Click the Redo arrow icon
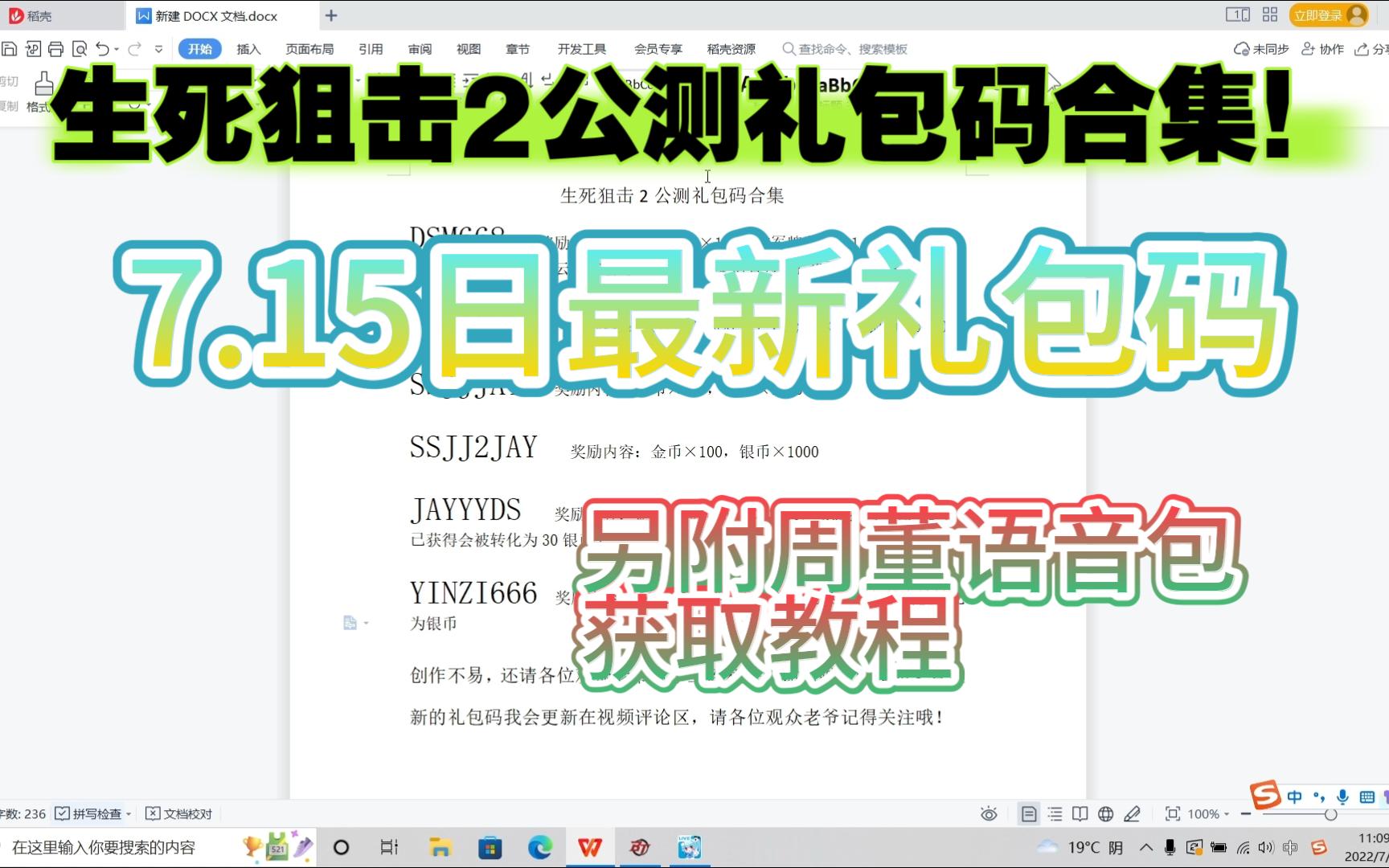1389x868 pixels. pyautogui.click(x=134, y=49)
